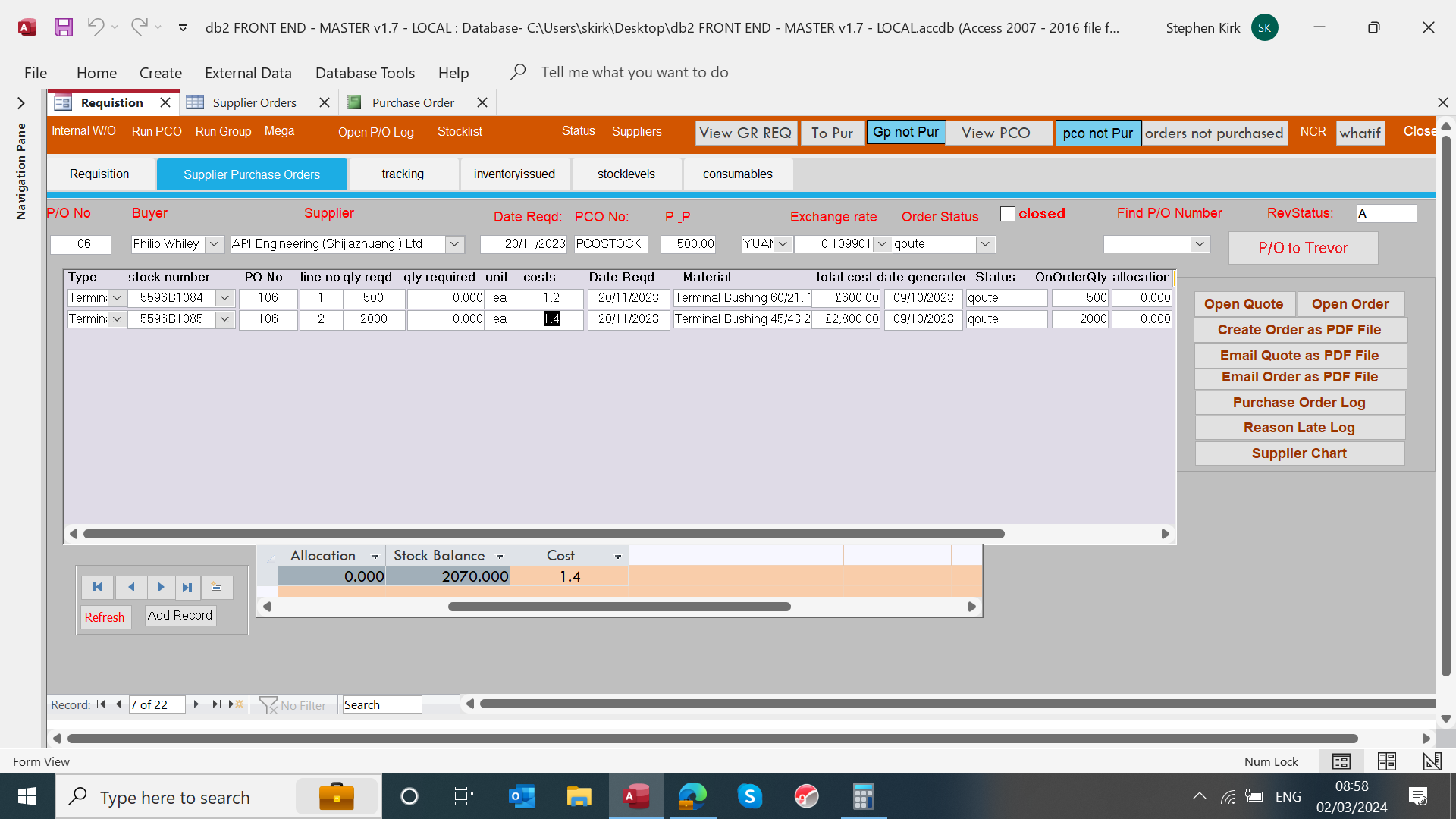Image resolution: width=1456 pixels, height=819 pixels.
Task: Expand the Navigation Pane chevron
Action: point(21,103)
